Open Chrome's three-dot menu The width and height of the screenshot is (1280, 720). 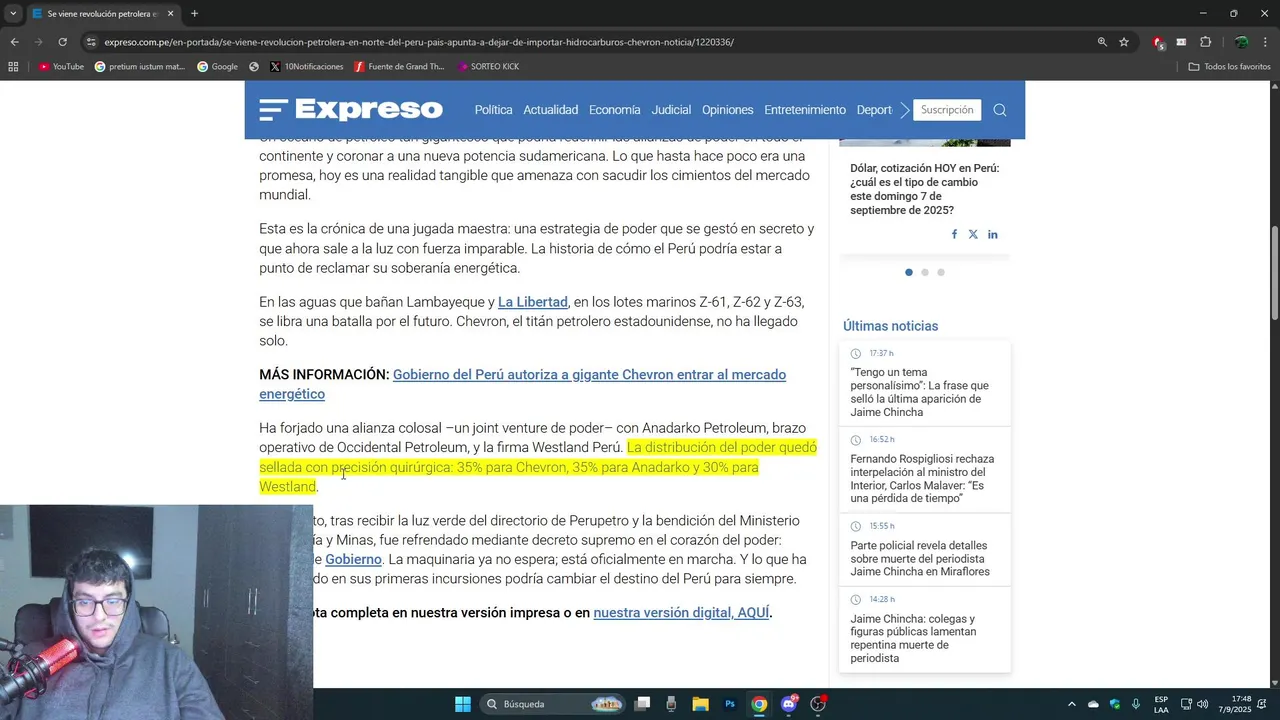[1266, 42]
